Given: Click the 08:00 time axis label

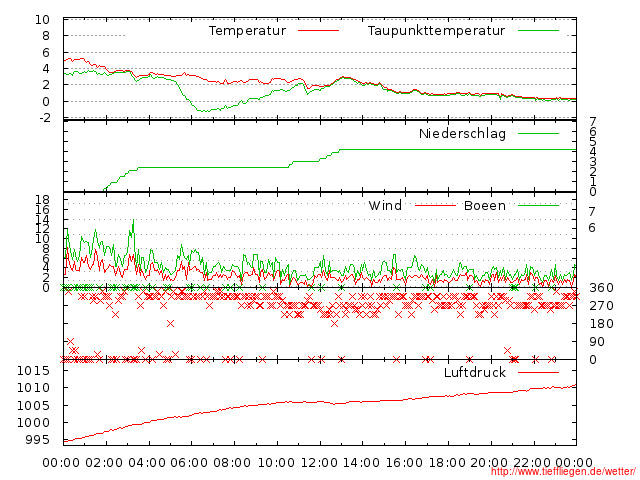Looking at the screenshot, I should [x=232, y=463].
